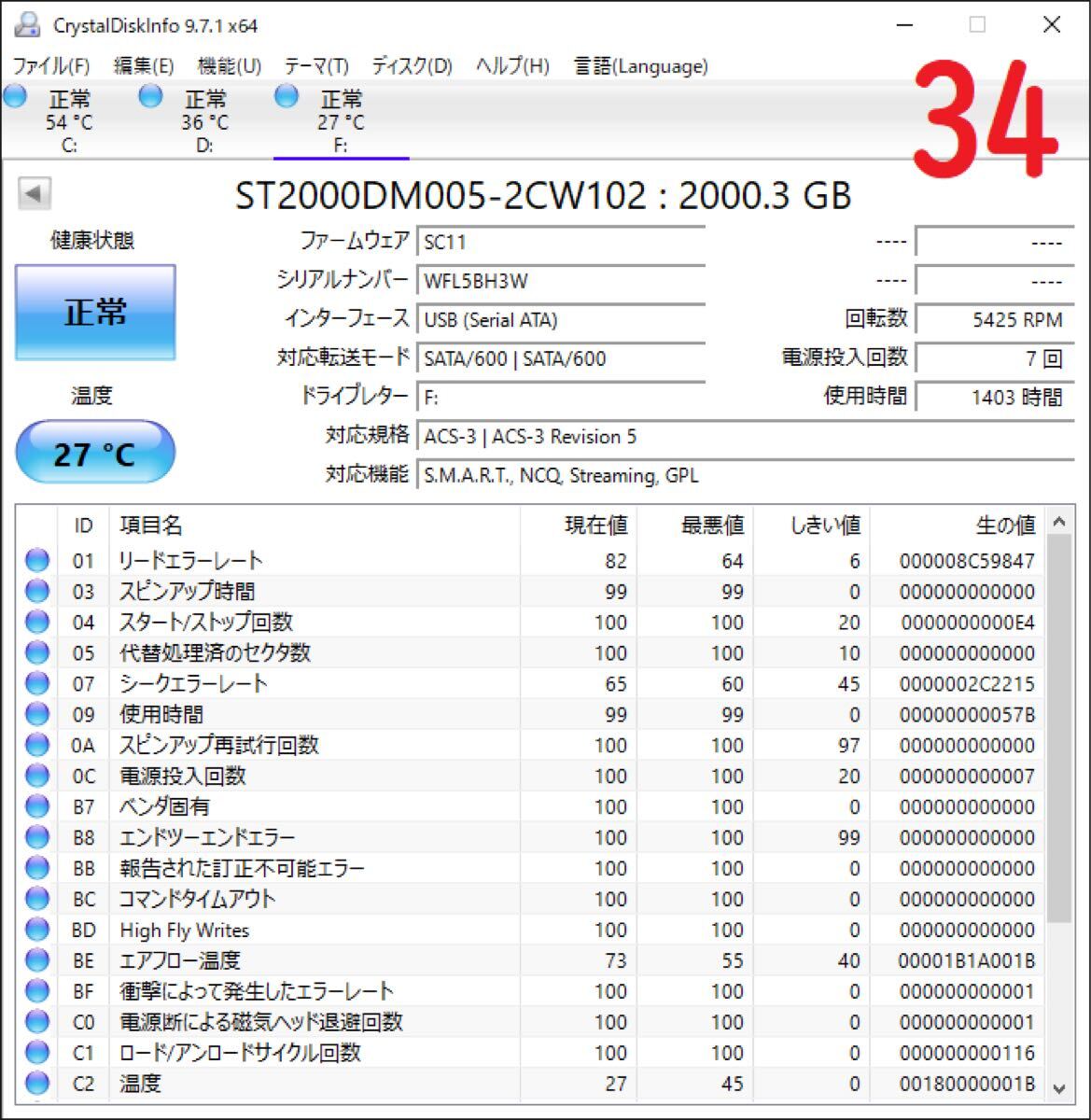Click raw value 0000002C2215

[967, 684]
